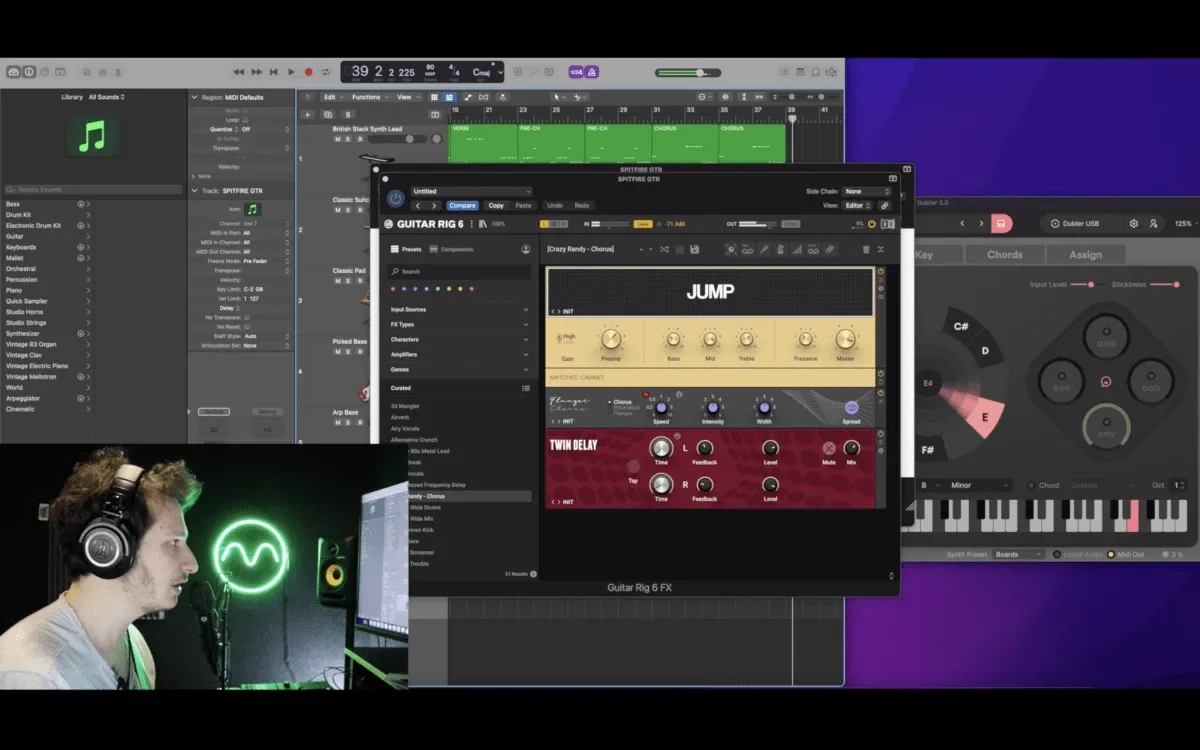Toggle the metronome button in Logic
Viewport: 1200px width, 750px height.
(x=592, y=72)
